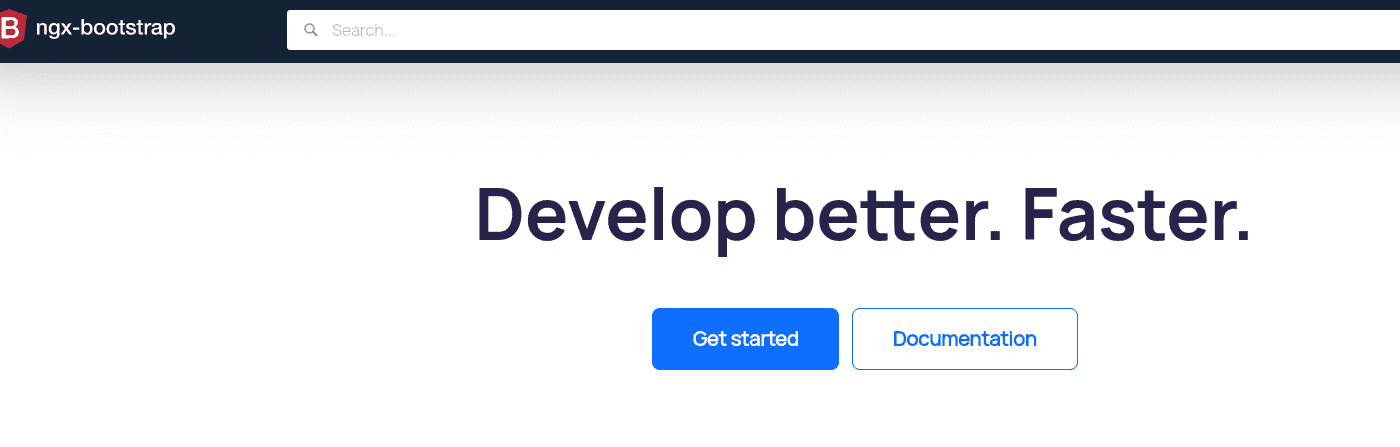Click the "ngx" part of the brand name
The image size is (1400, 447).
pos(49,31)
